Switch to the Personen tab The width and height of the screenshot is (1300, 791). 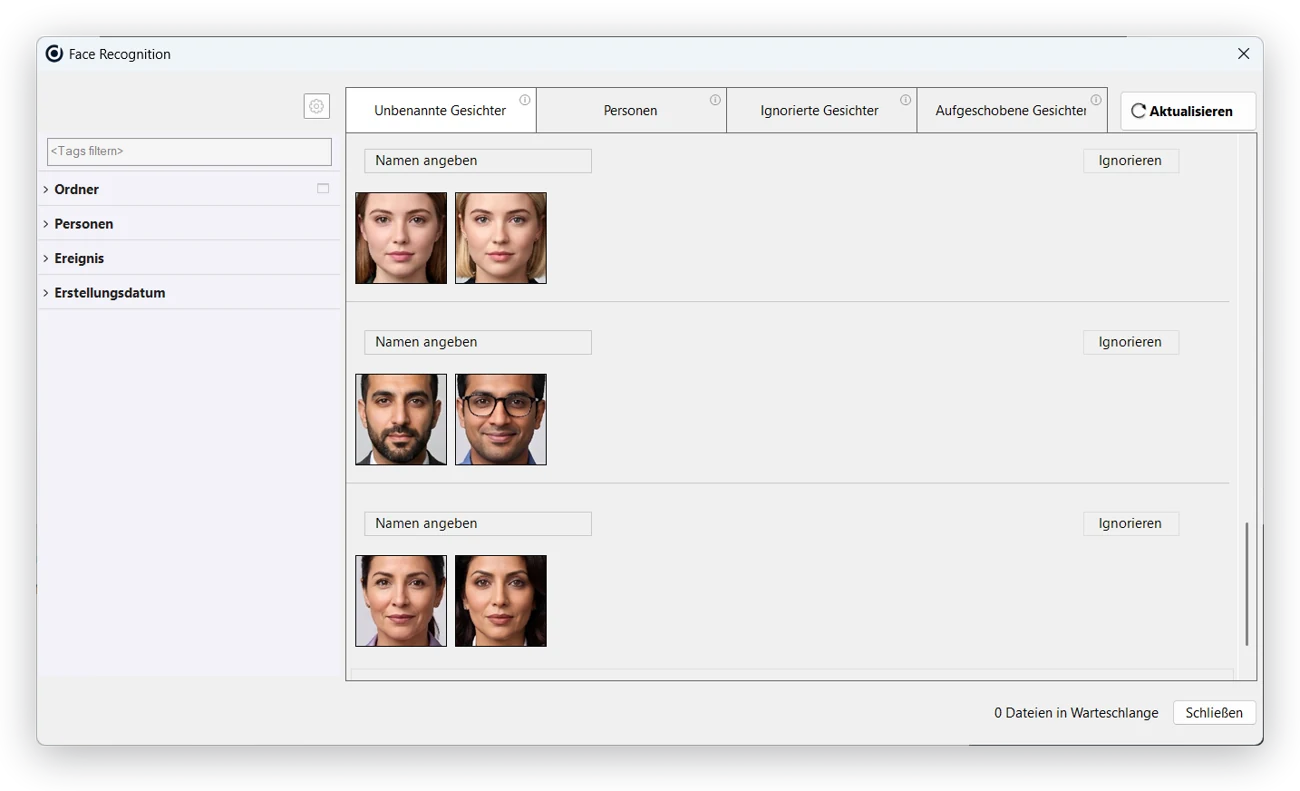click(631, 110)
